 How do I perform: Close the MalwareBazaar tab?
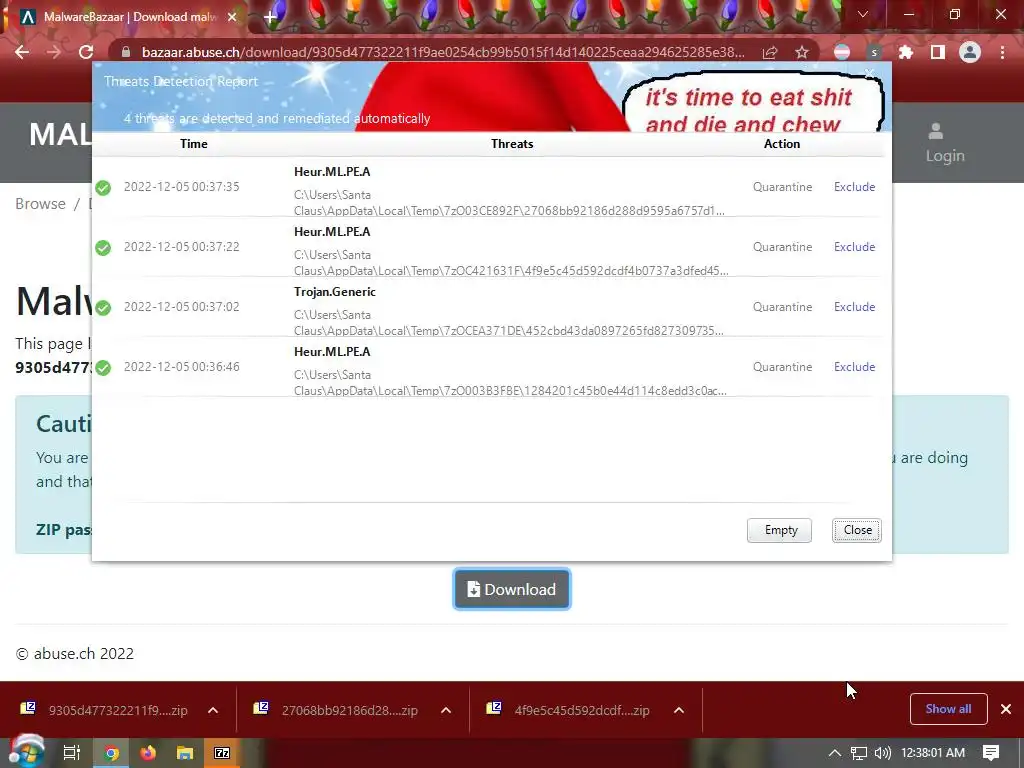pyautogui.click(x=232, y=17)
